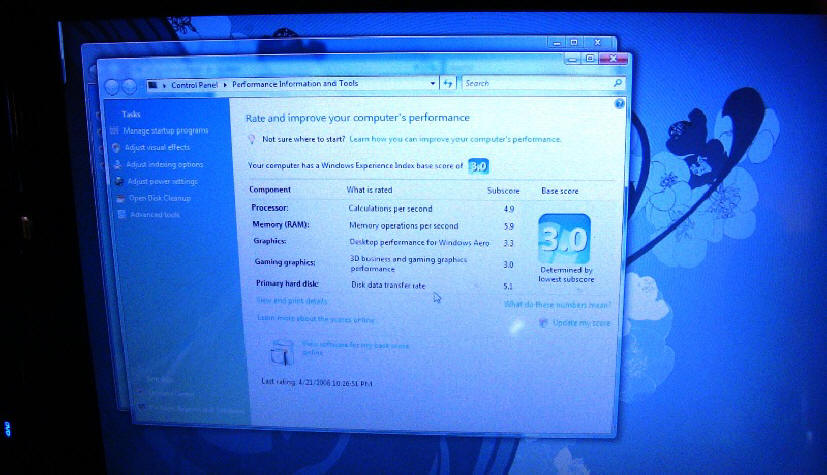Click the large 3.0 base score badge
The width and height of the screenshot is (827, 475).
point(564,239)
